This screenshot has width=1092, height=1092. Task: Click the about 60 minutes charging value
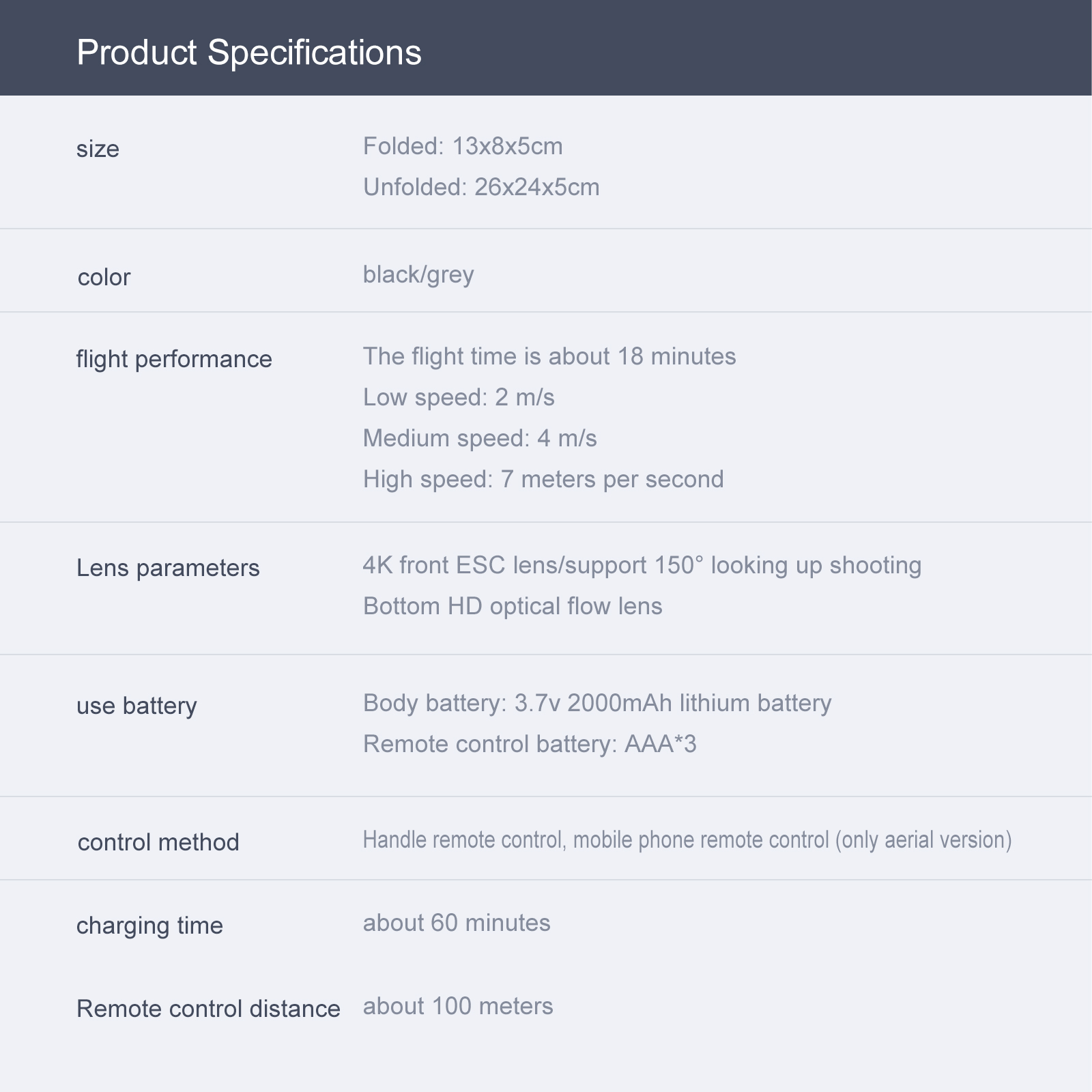457,923
